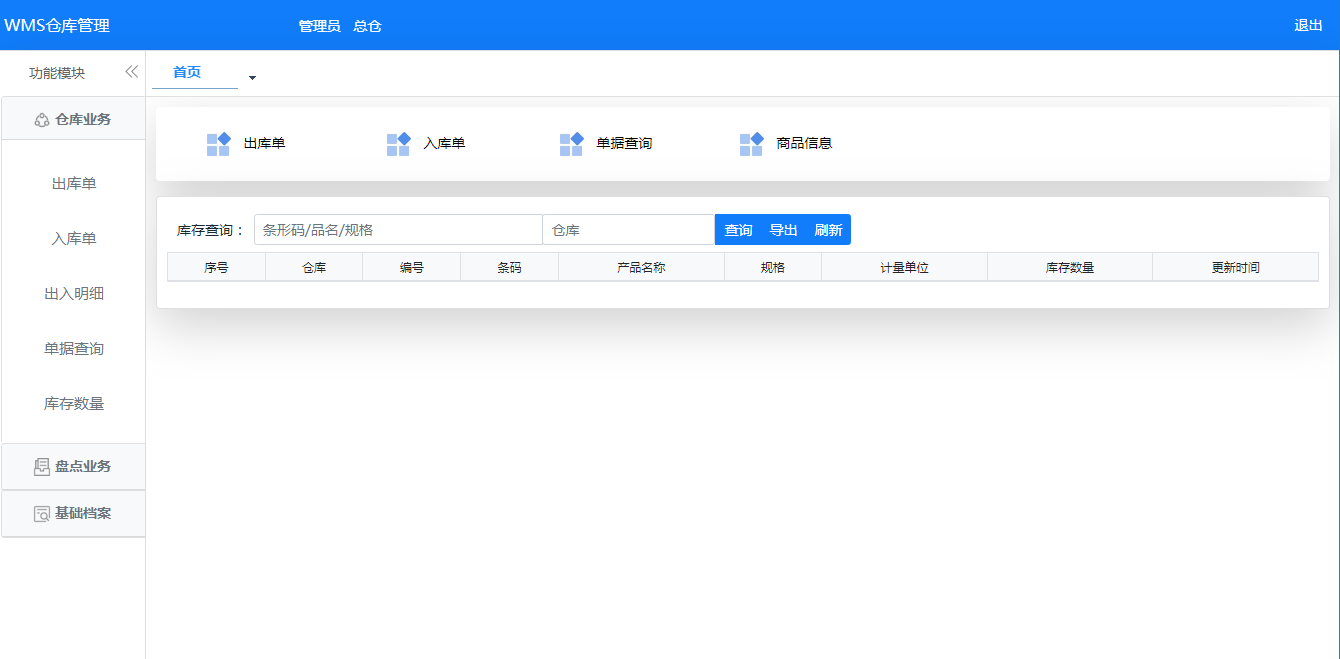The height and width of the screenshot is (659, 1340).
Task: Click the 导出 button
Action: pyautogui.click(x=783, y=230)
